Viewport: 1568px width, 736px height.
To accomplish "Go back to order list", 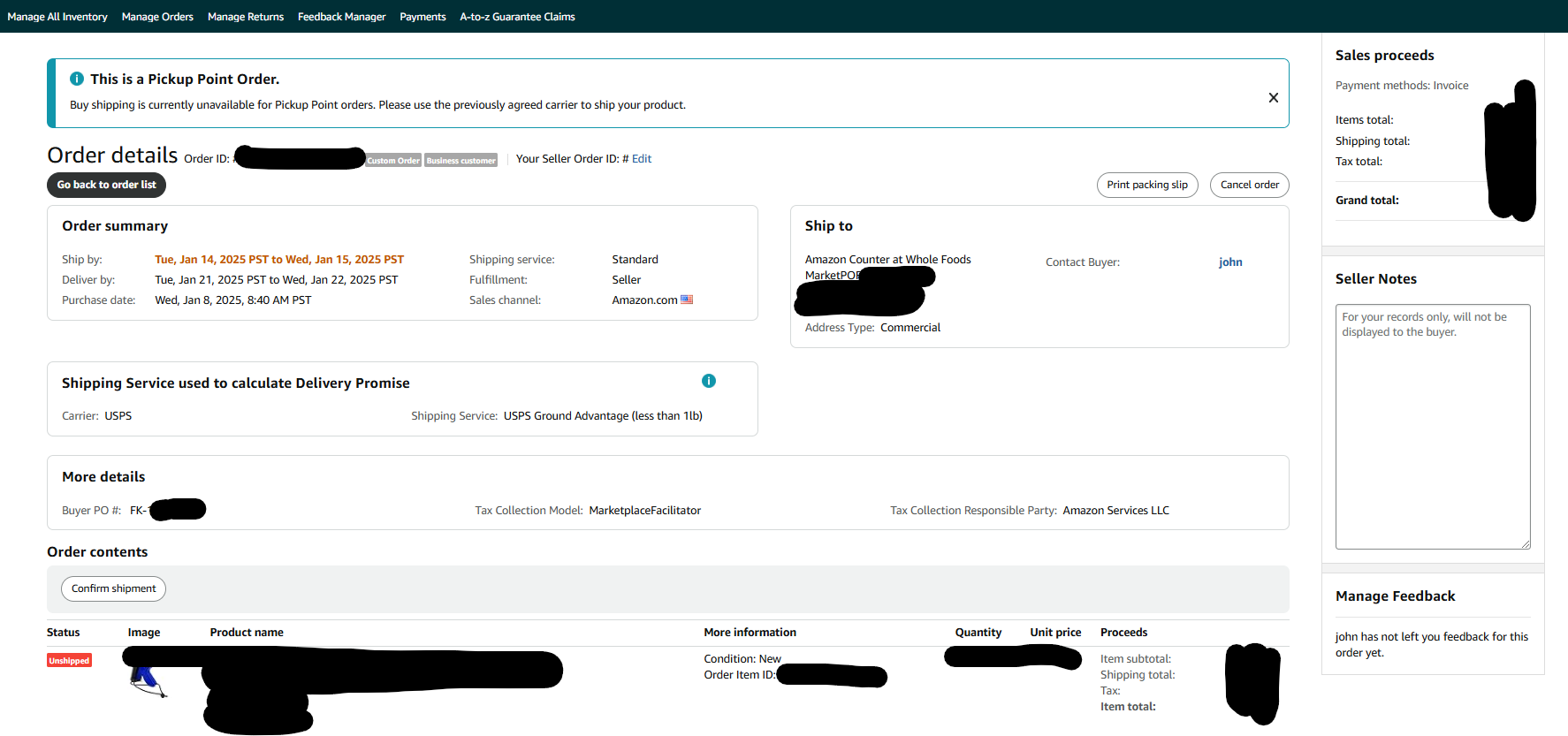I will pyautogui.click(x=106, y=185).
